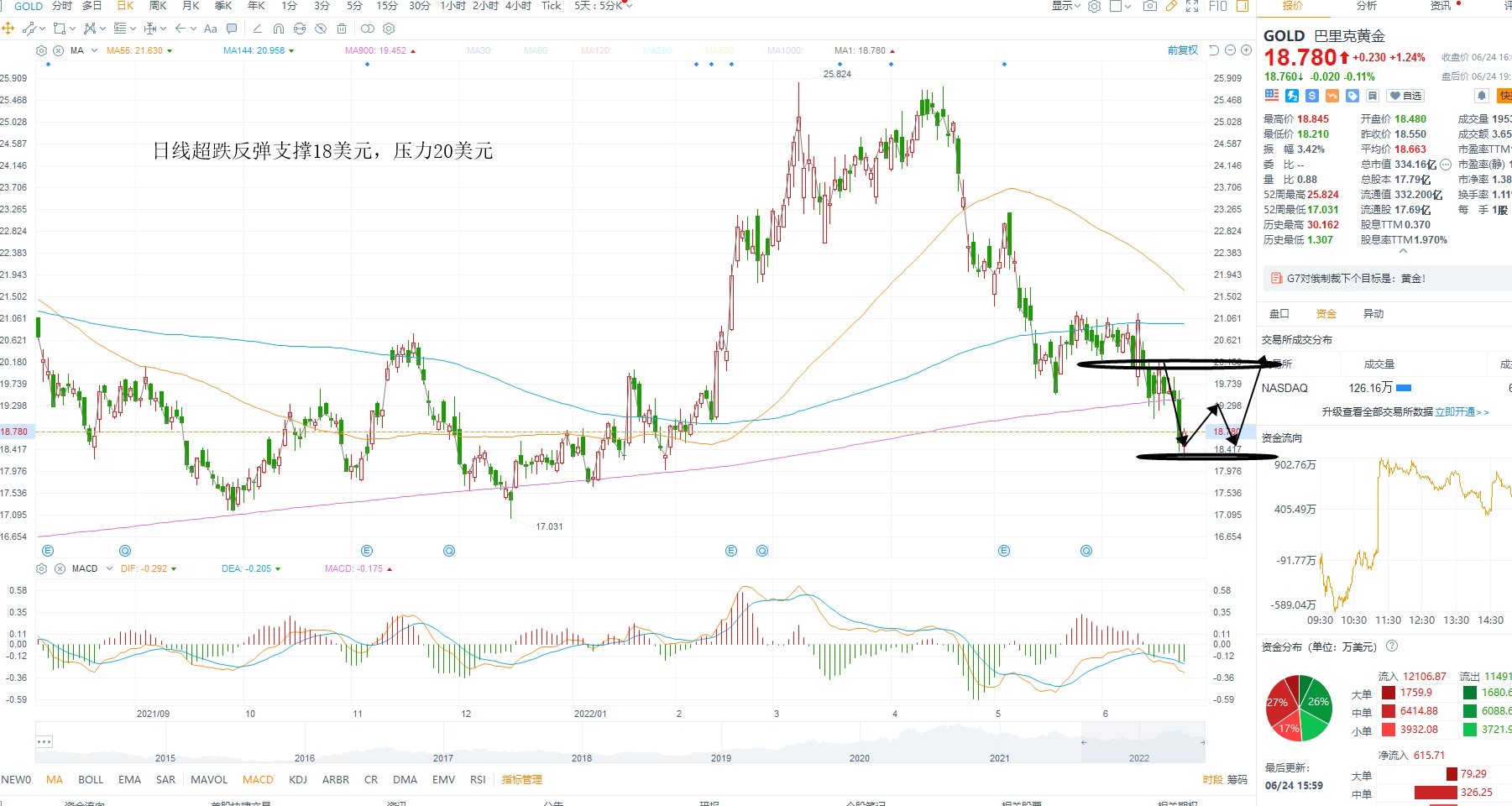Click the 立即开通 upgrade link
Viewport: 1512px width, 806px height.
coord(1462,412)
